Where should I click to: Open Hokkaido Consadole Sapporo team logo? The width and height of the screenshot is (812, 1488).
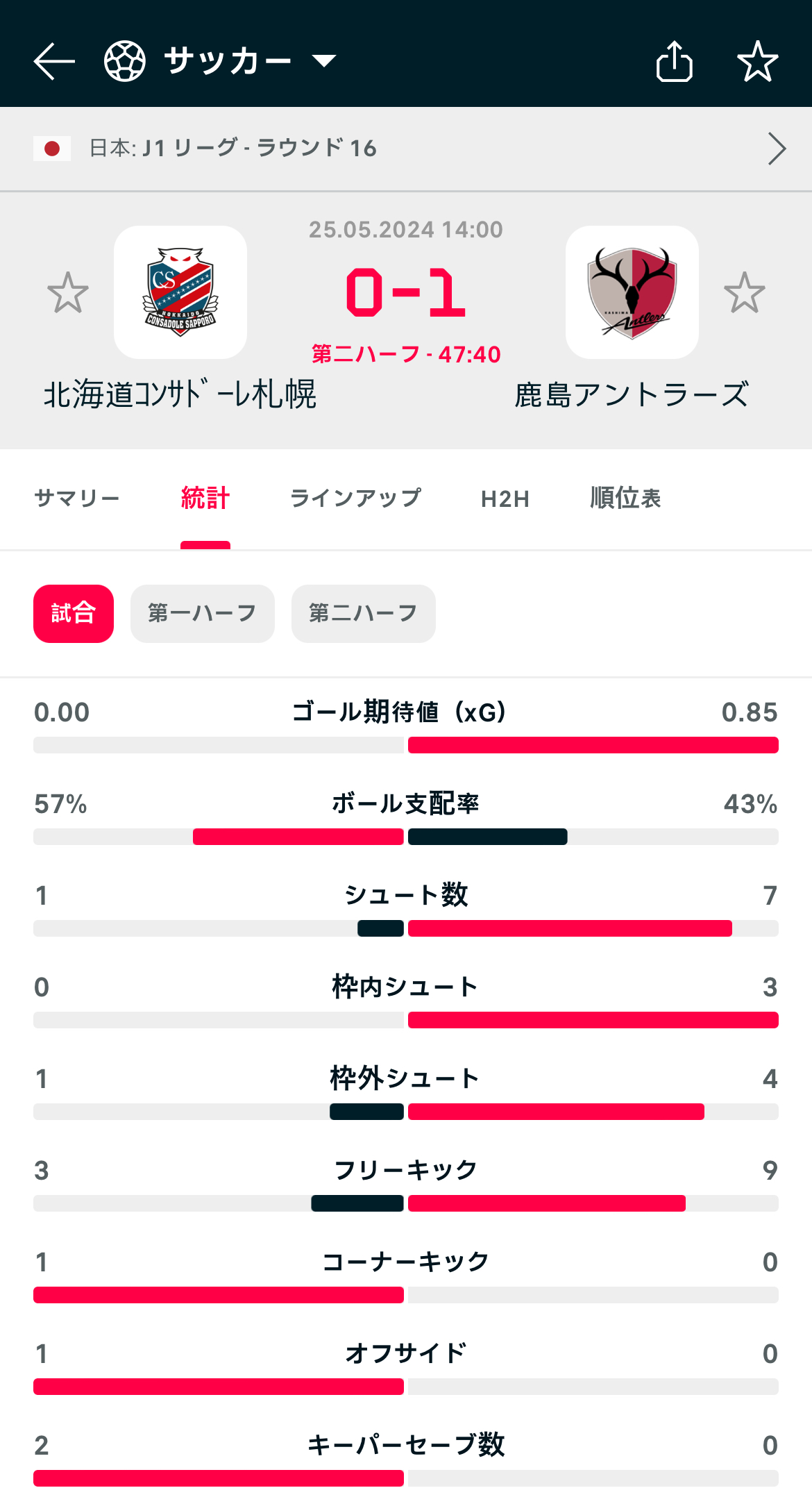pyautogui.click(x=180, y=292)
